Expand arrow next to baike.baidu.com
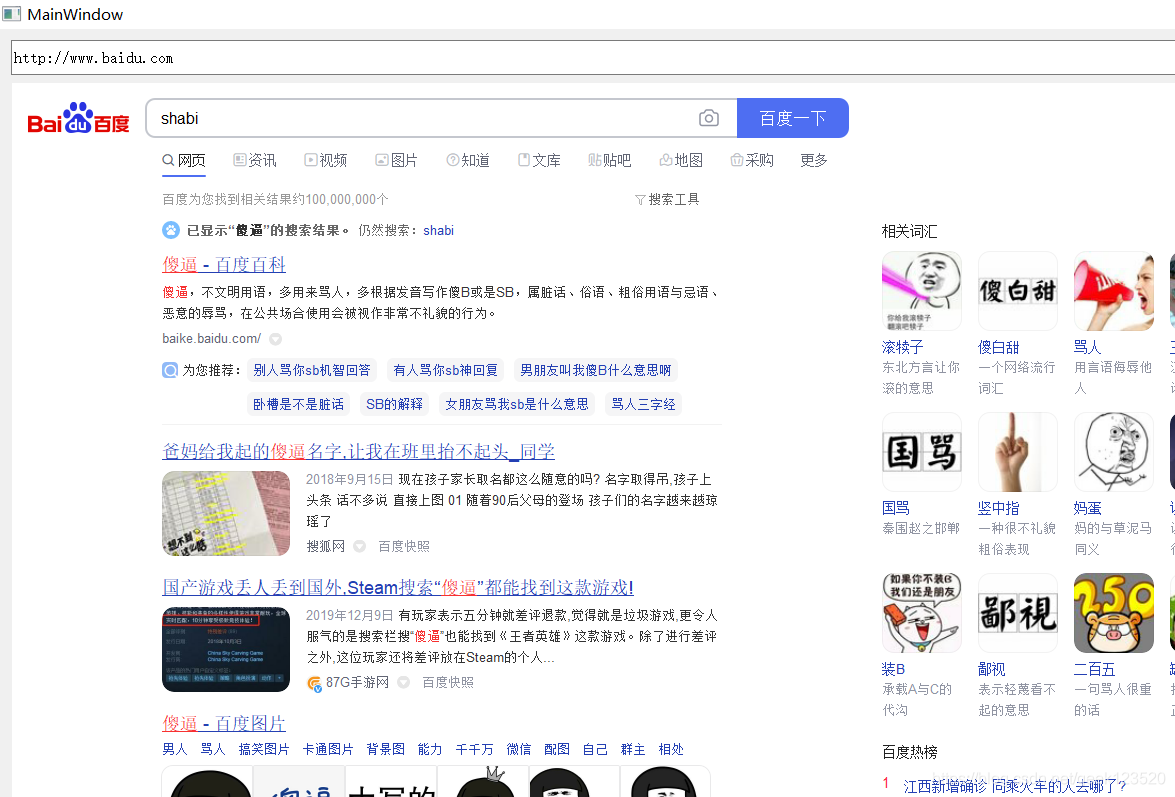 [x=276, y=339]
